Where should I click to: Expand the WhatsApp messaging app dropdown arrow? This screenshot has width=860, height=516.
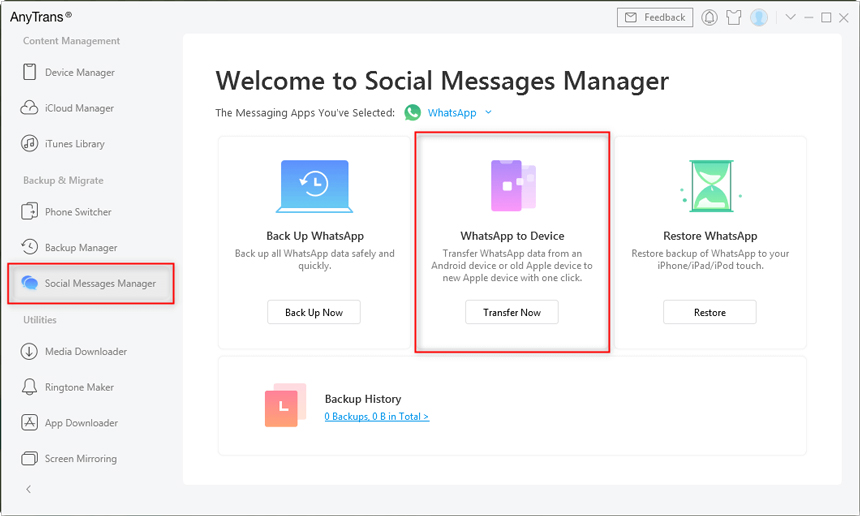coord(488,112)
